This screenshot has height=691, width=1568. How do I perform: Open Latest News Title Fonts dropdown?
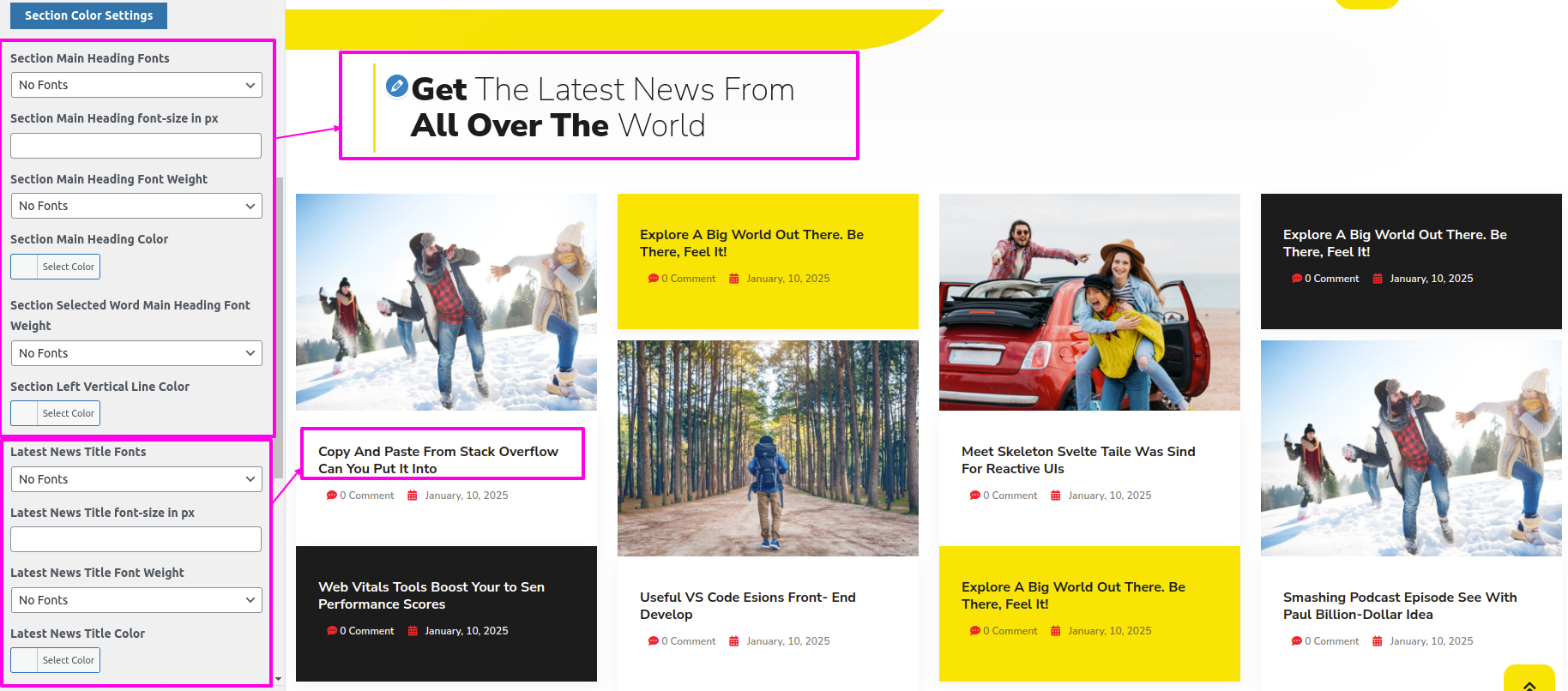pos(136,479)
